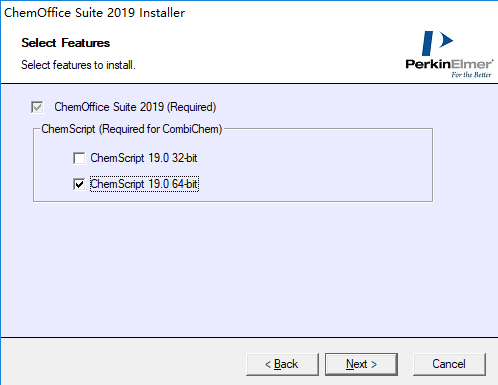Screen dimensions: 498x385
Task: Click 'ChemScript (Required for CombiChem)' group label
Action: [132, 129]
